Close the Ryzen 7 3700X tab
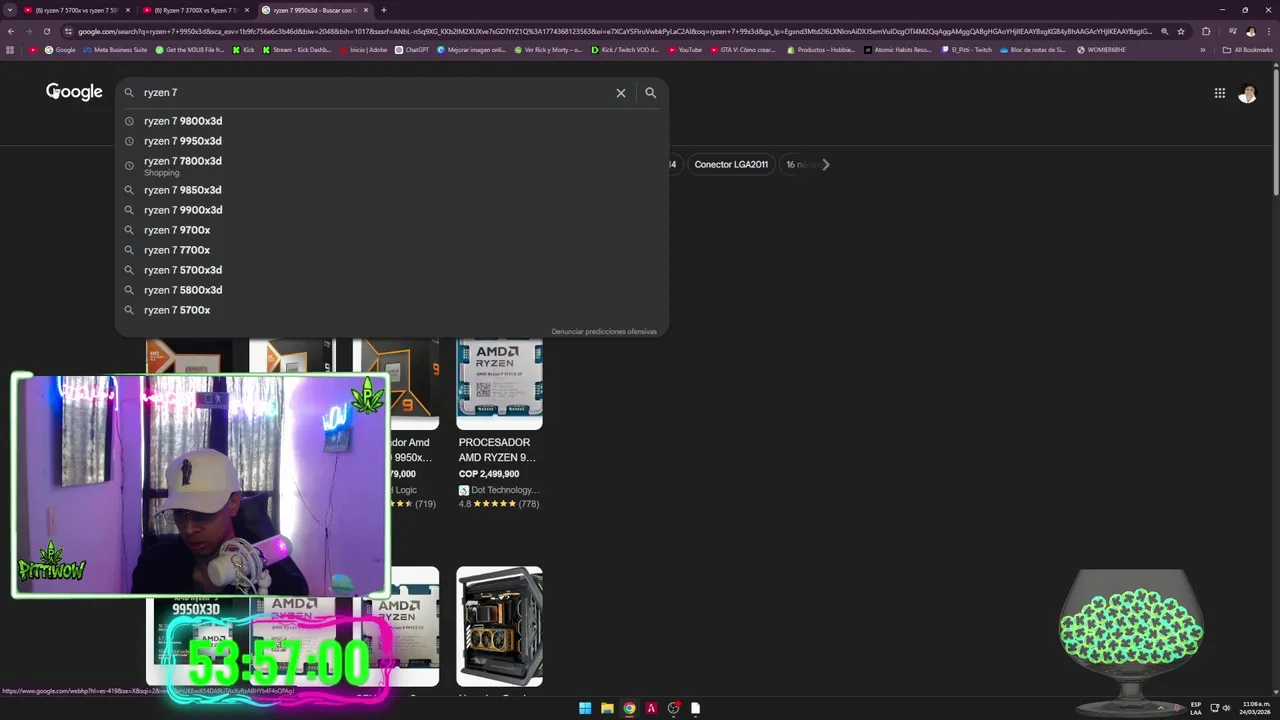The width and height of the screenshot is (1280, 720). 247,10
